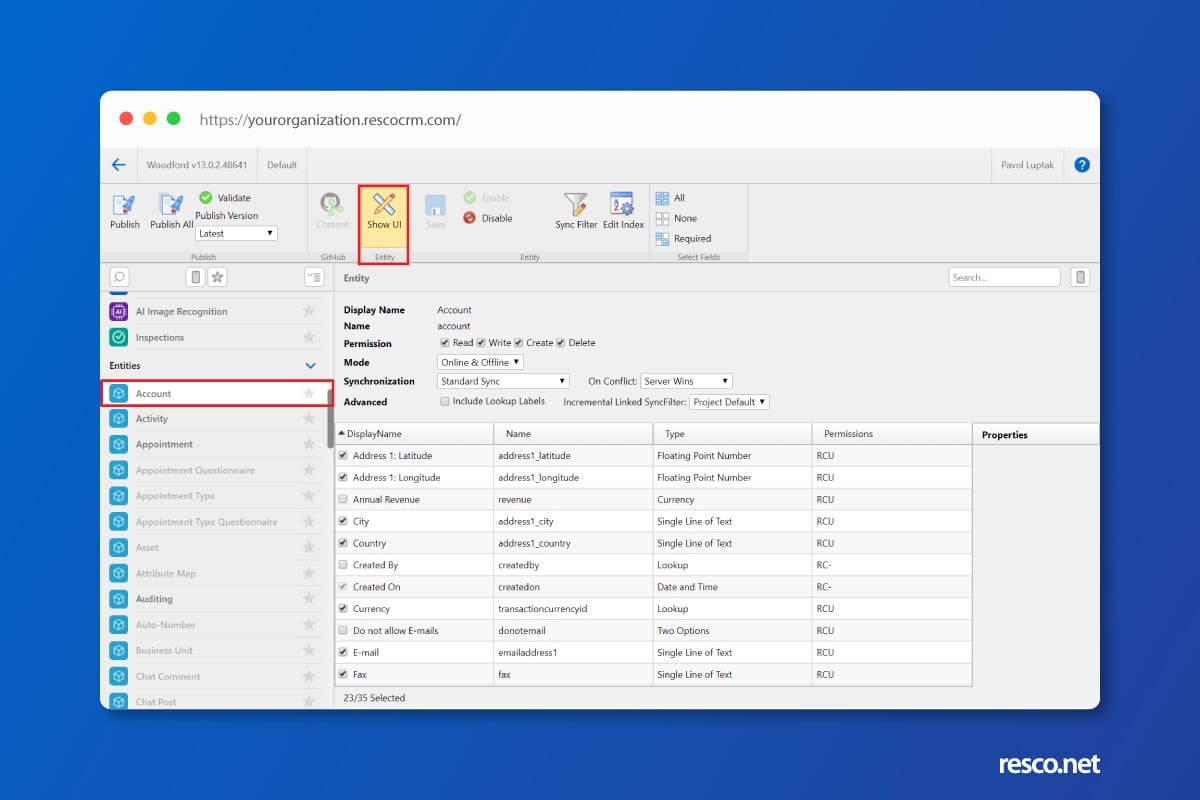The height and width of the screenshot is (800, 1200).
Task: Click the Pavol Luptak user name
Action: [1027, 165]
